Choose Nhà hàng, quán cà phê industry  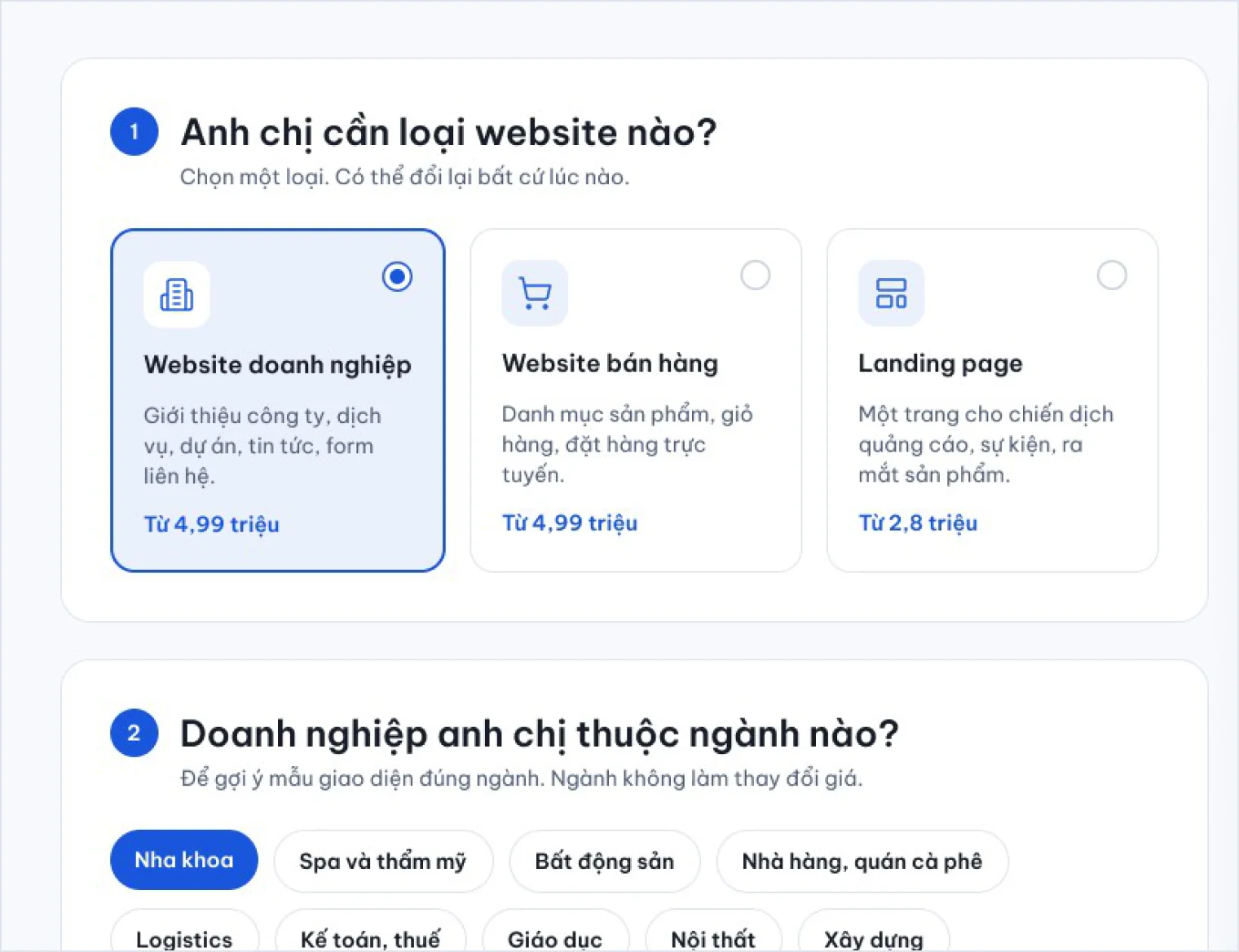862,862
